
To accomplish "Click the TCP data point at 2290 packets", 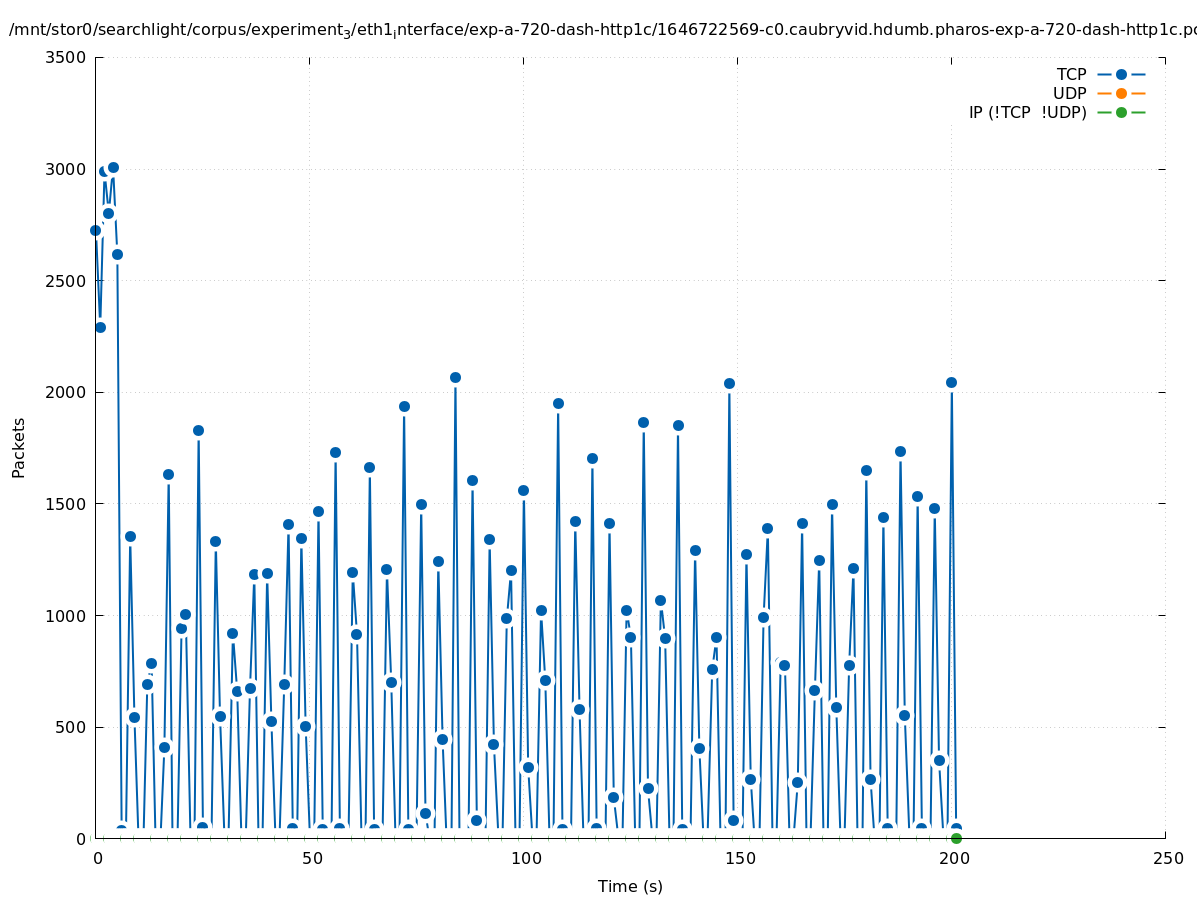I will point(100,327).
